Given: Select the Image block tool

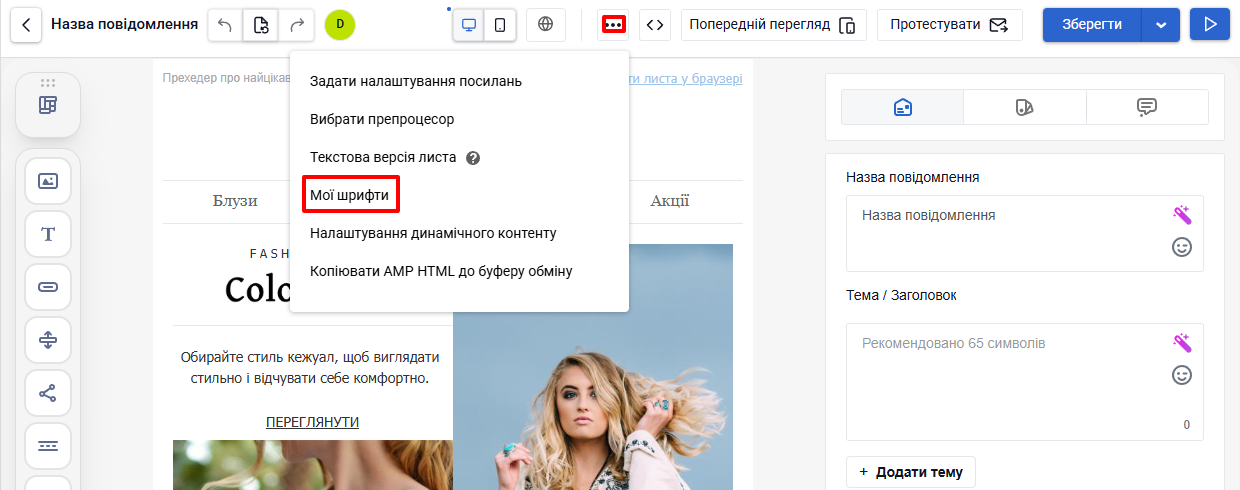Looking at the screenshot, I should coord(48,181).
